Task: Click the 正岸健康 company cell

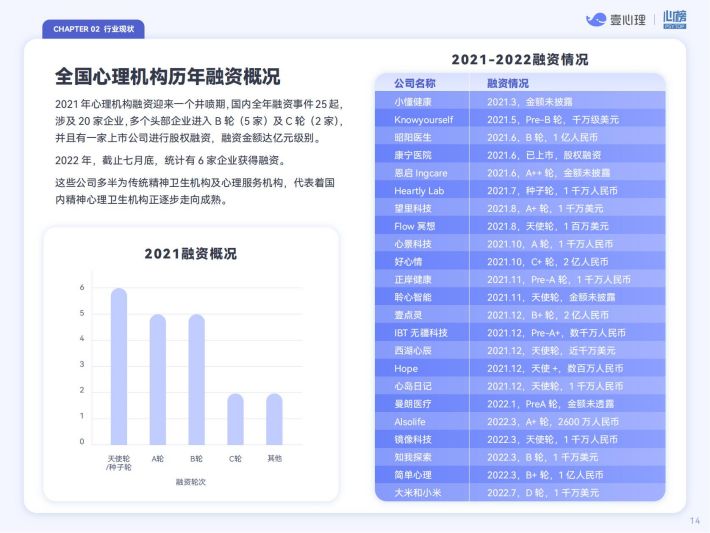Action: pos(413,279)
